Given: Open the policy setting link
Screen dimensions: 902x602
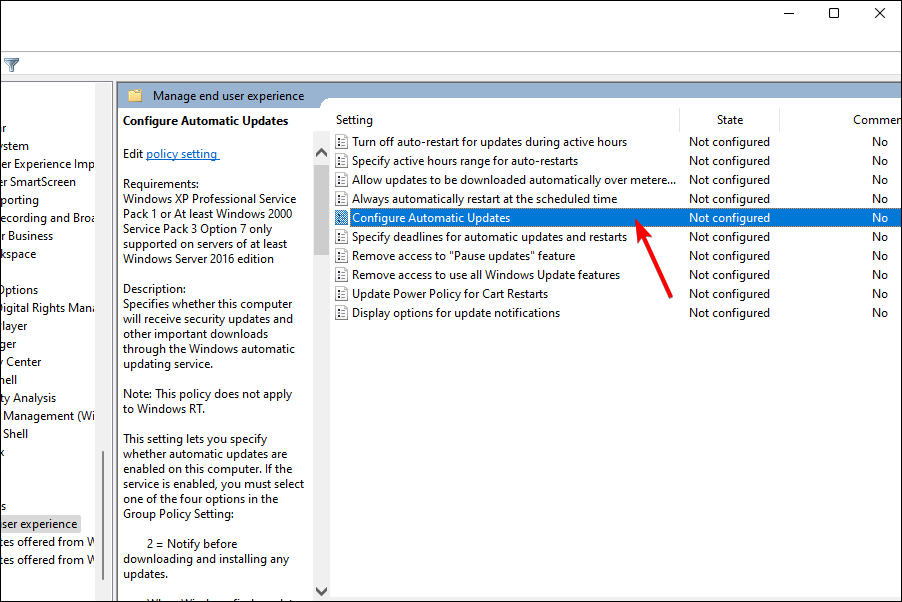Looking at the screenshot, I should pyautogui.click(x=182, y=154).
